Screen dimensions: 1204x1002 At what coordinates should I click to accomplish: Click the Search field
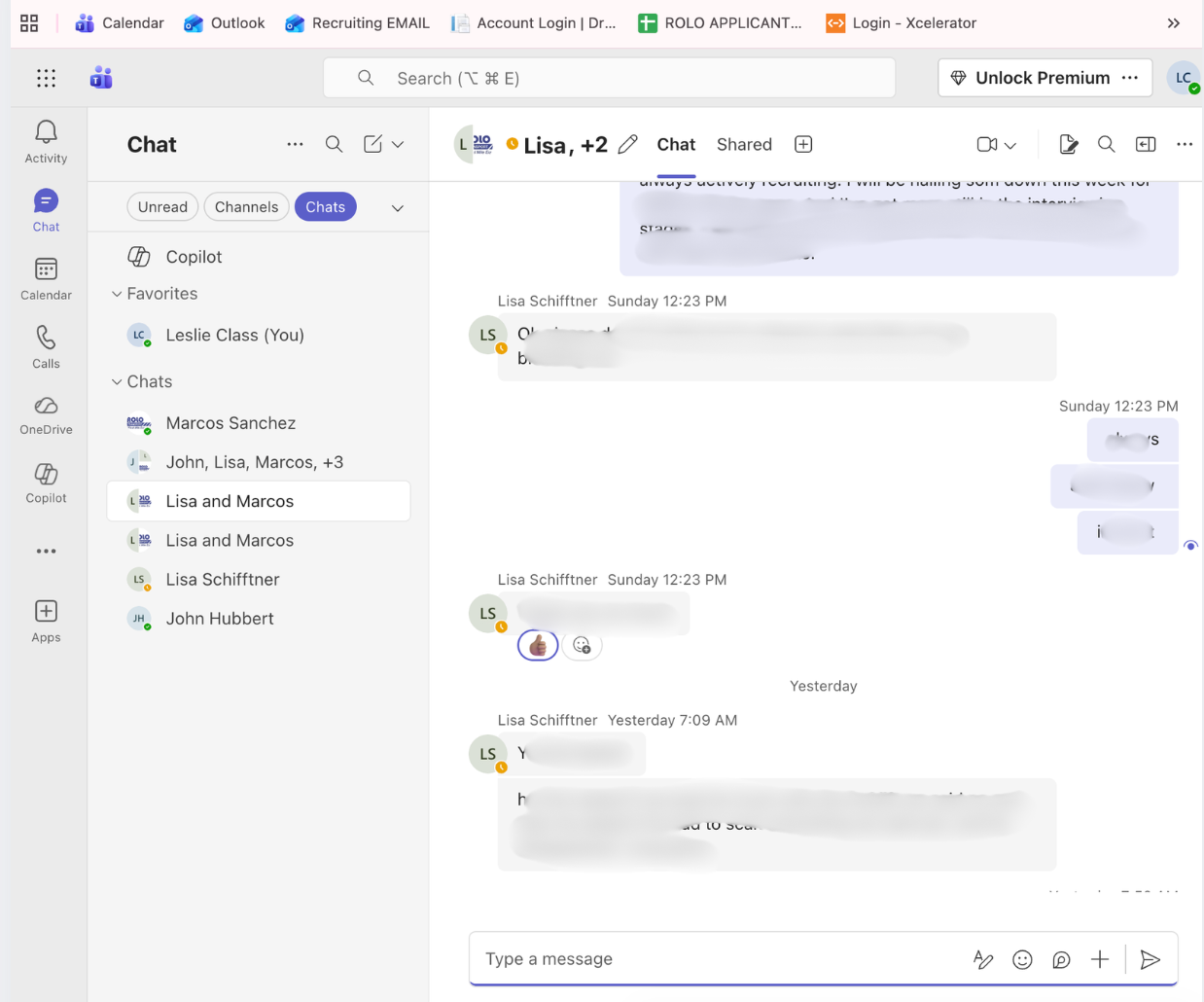609,78
